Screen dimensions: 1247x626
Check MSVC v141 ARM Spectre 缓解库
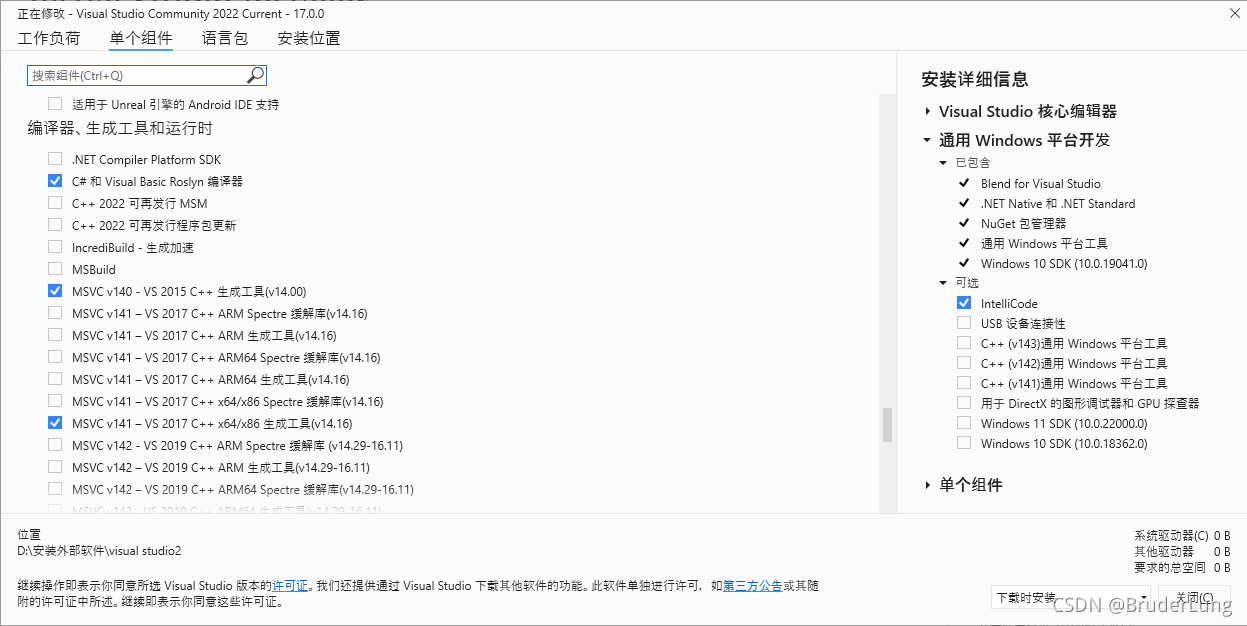(55, 314)
